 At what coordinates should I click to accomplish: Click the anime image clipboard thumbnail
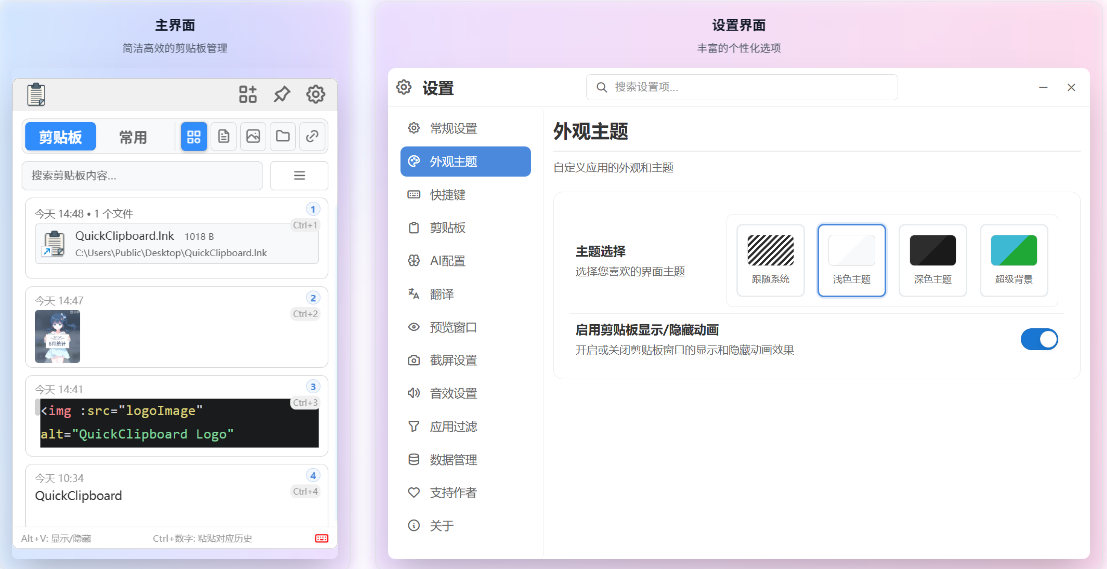click(58, 336)
